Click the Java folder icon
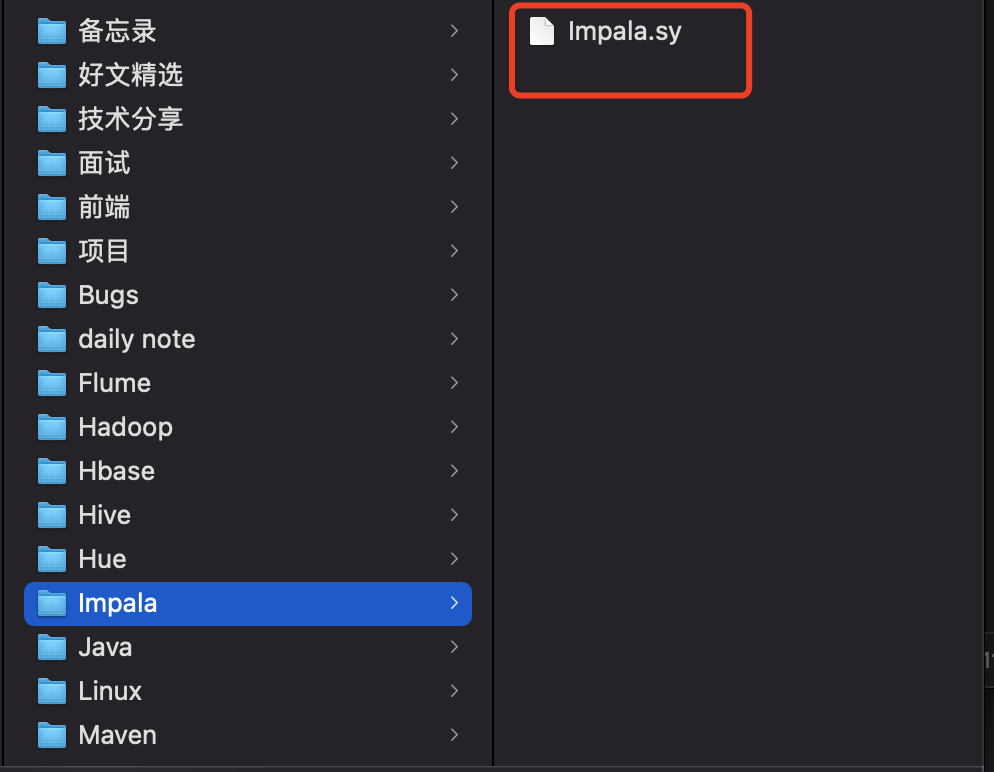The image size is (994, 772). click(x=51, y=647)
